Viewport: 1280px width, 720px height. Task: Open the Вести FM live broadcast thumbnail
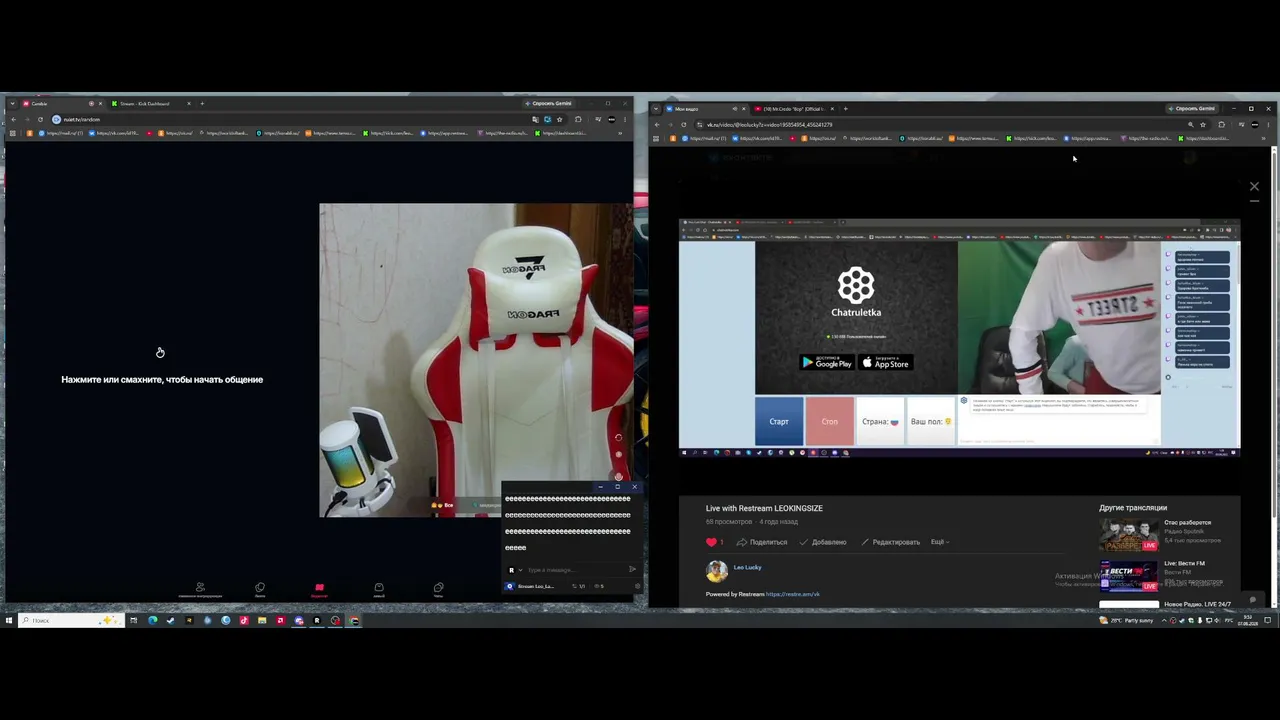1129,576
